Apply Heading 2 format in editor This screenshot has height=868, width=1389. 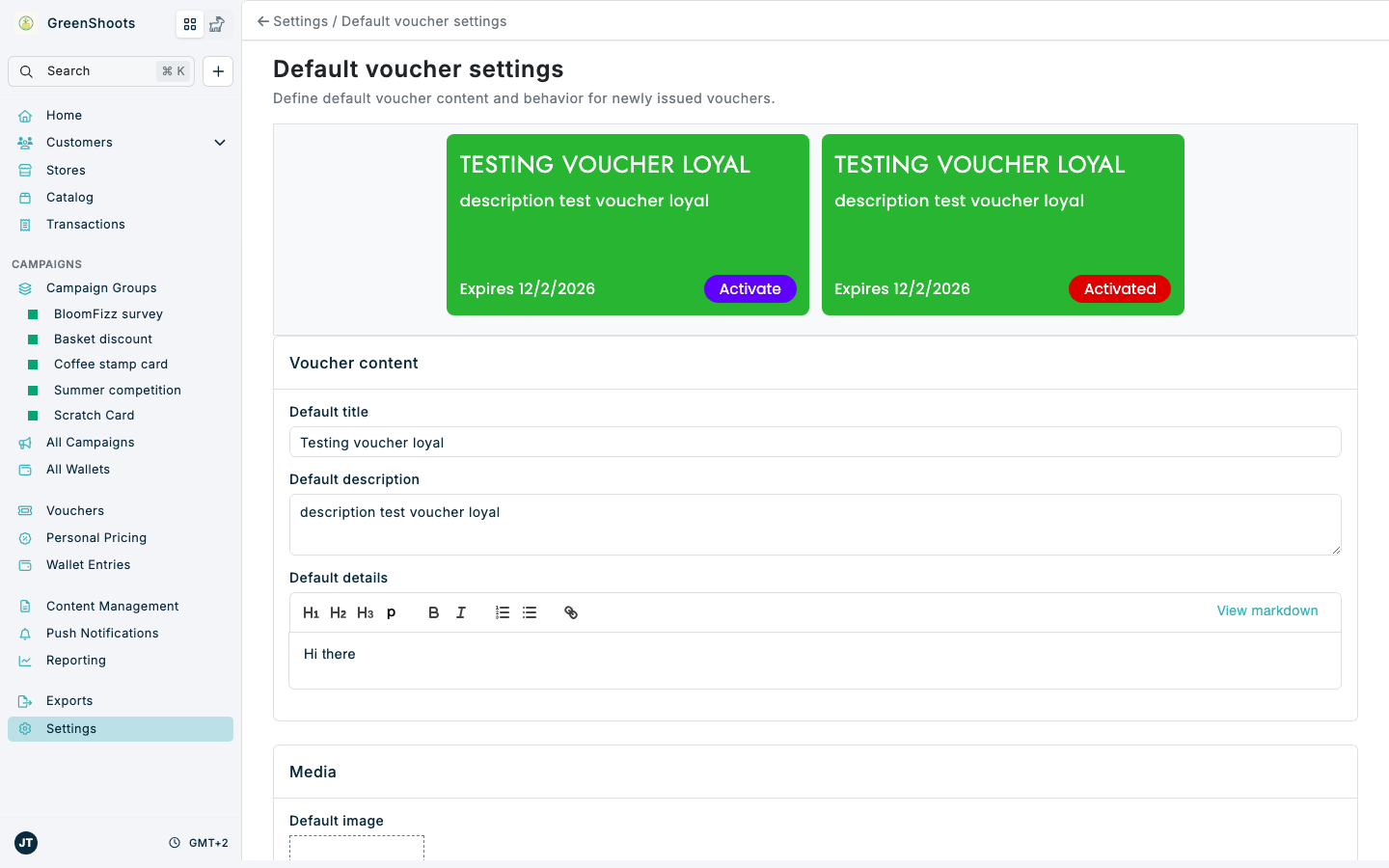pos(338,612)
